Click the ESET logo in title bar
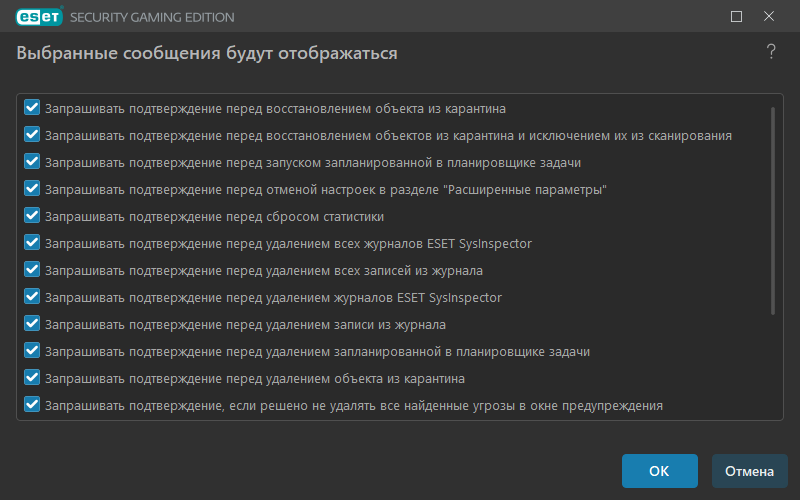This screenshot has height=500, width=800. 39,16
